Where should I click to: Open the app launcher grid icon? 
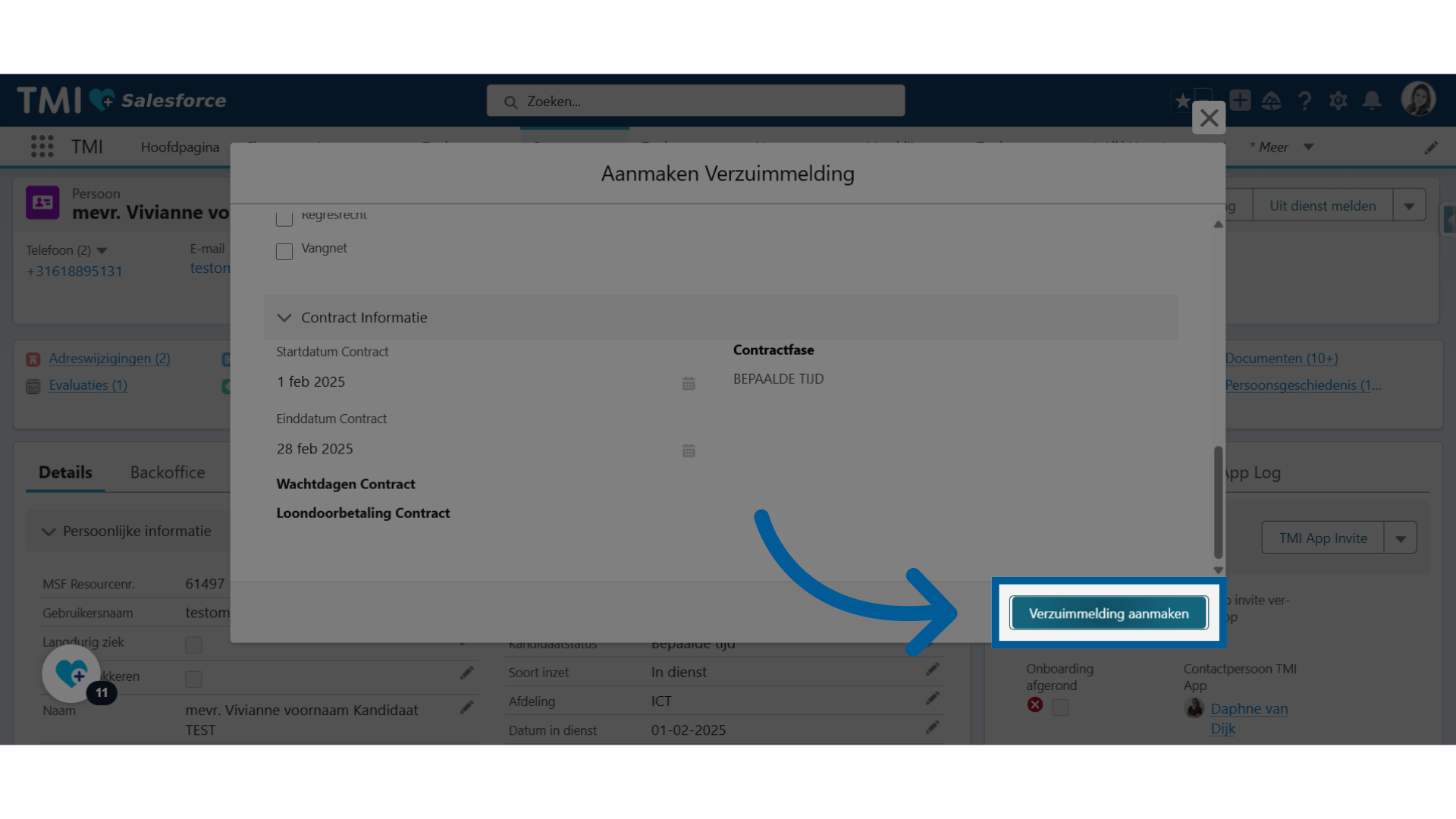click(x=42, y=146)
